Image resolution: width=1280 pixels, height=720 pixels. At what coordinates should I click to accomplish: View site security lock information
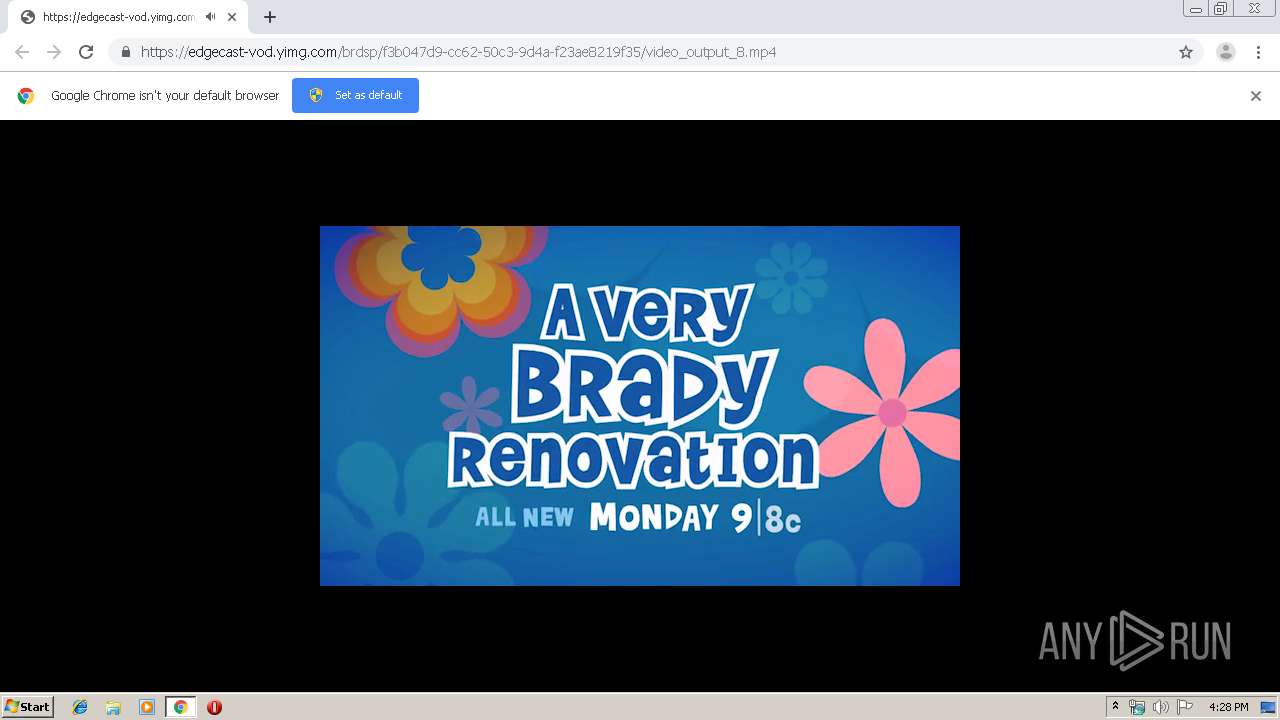[125, 52]
